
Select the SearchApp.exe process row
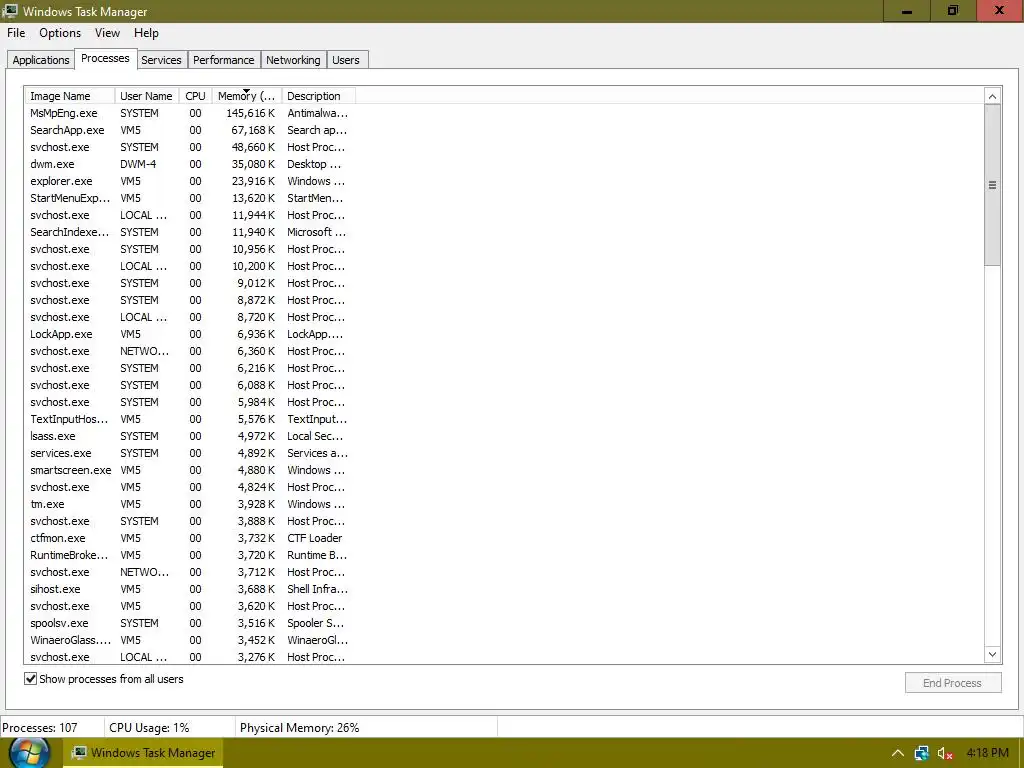pyautogui.click(x=189, y=130)
